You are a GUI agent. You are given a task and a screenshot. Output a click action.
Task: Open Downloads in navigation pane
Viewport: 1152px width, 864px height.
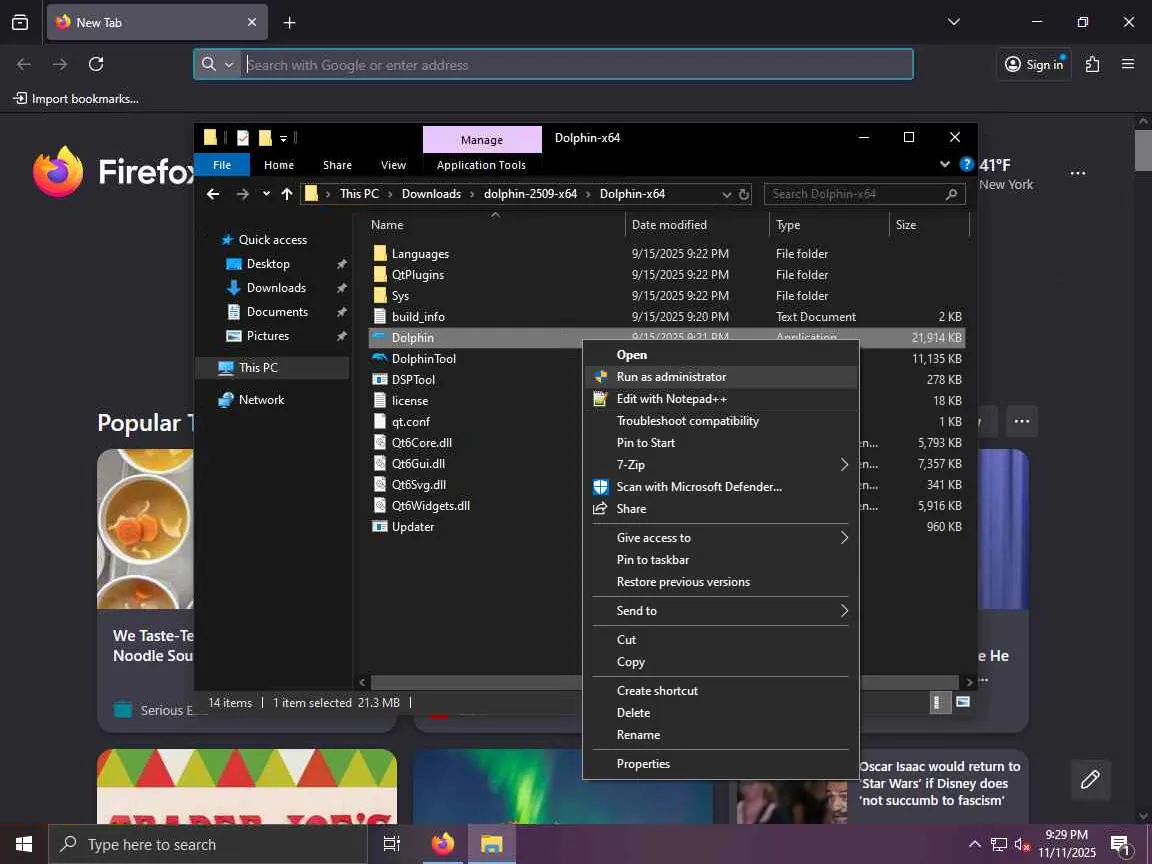[x=276, y=288]
